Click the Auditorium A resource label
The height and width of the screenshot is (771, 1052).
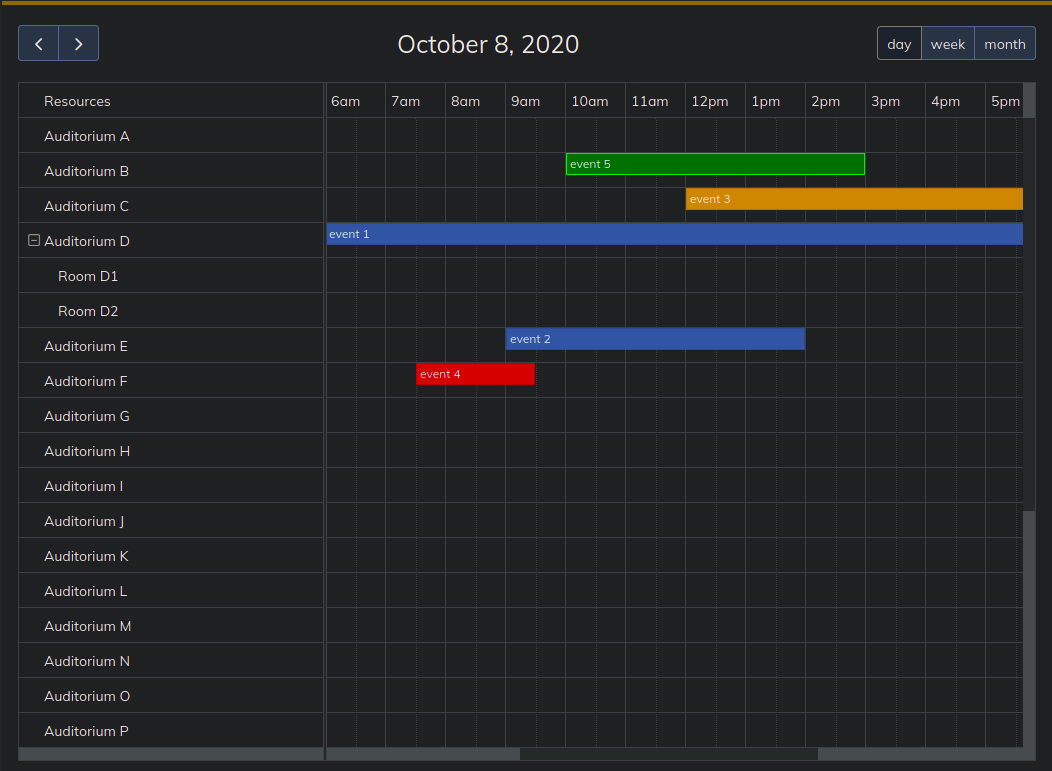tap(87, 136)
